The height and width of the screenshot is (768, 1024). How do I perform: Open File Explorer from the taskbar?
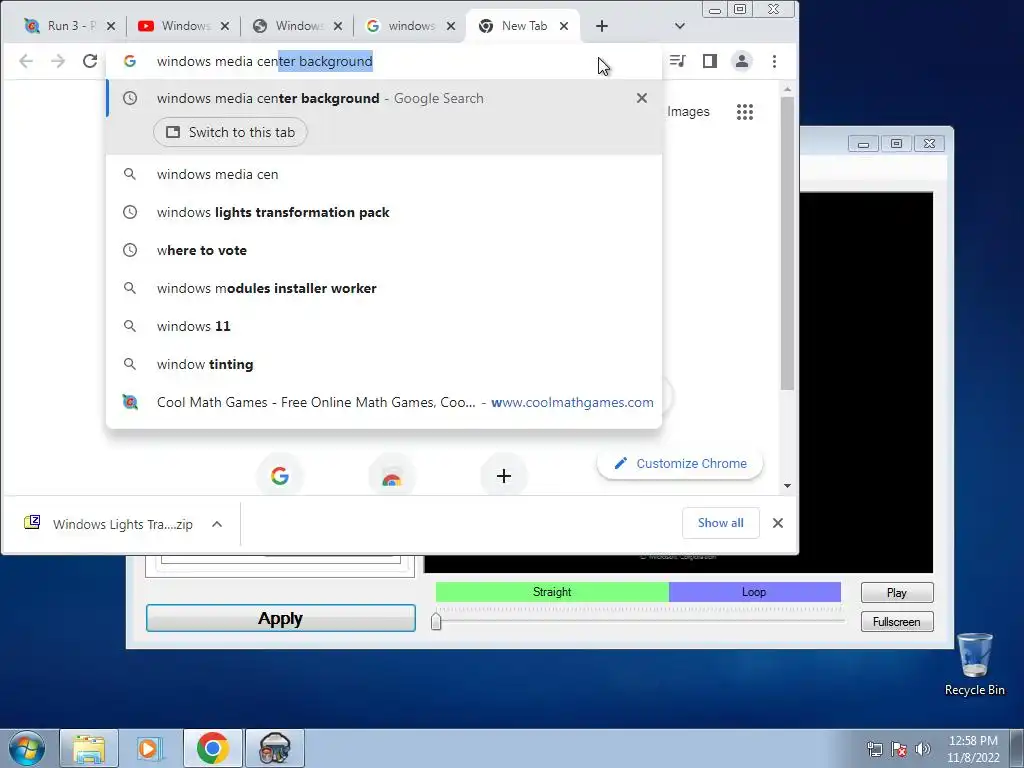(89, 748)
